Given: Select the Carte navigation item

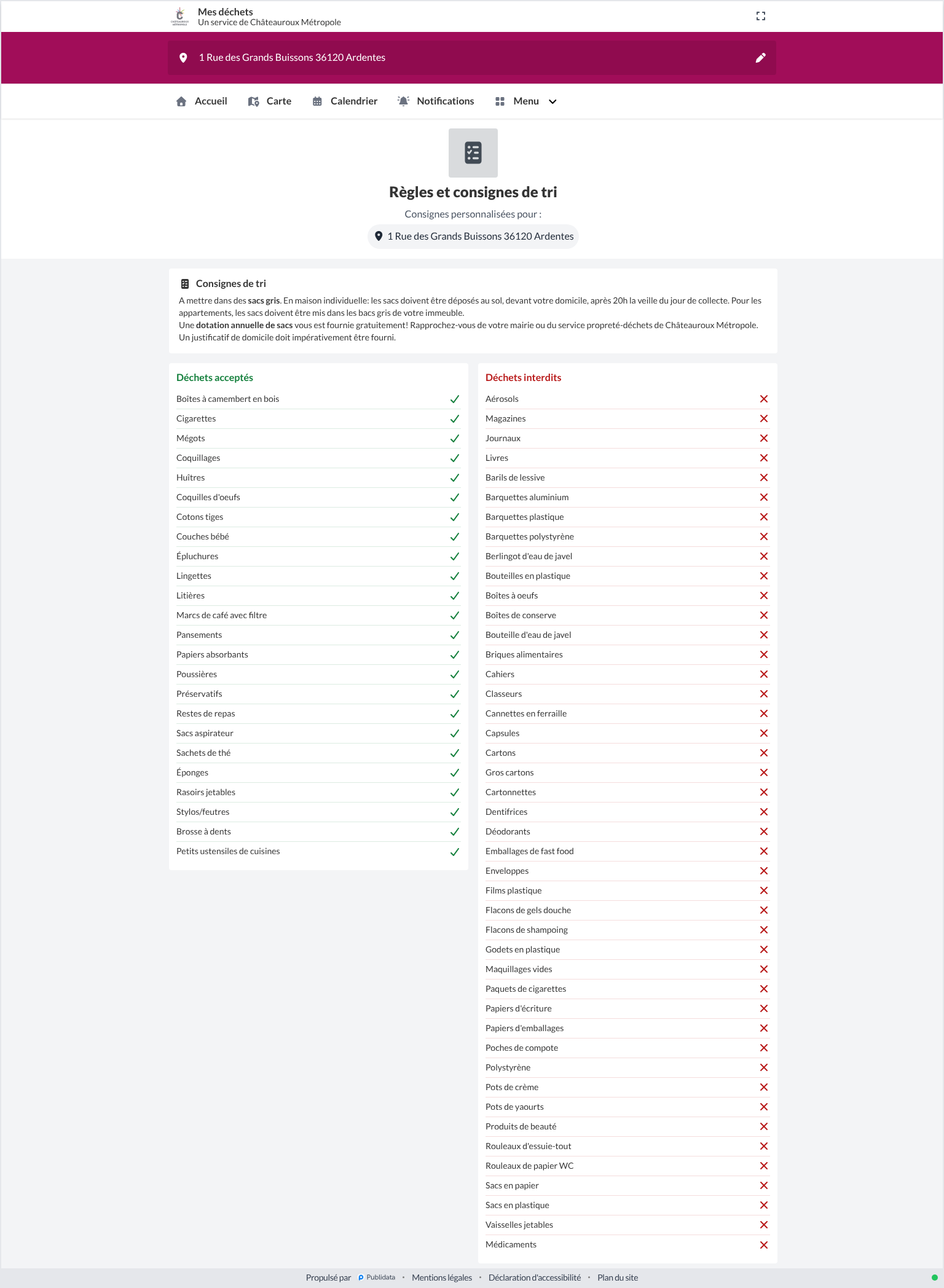Looking at the screenshot, I should pos(270,101).
